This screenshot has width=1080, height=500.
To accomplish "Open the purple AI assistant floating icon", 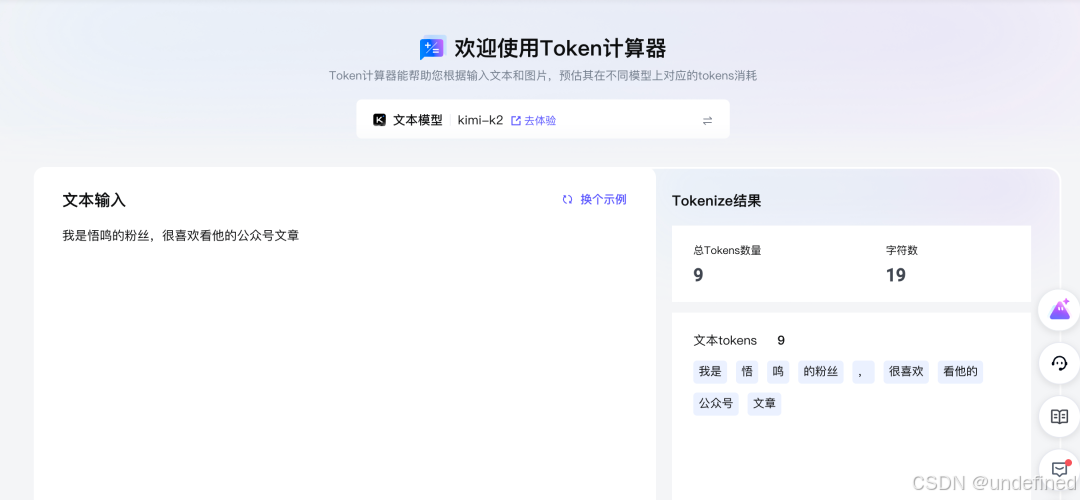I will (1059, 310).
